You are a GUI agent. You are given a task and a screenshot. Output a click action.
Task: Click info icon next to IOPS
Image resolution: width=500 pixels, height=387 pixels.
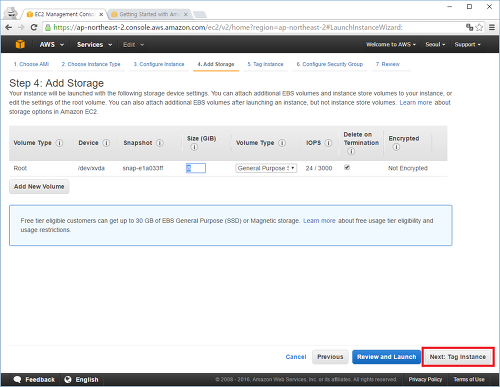click(328, 143)
